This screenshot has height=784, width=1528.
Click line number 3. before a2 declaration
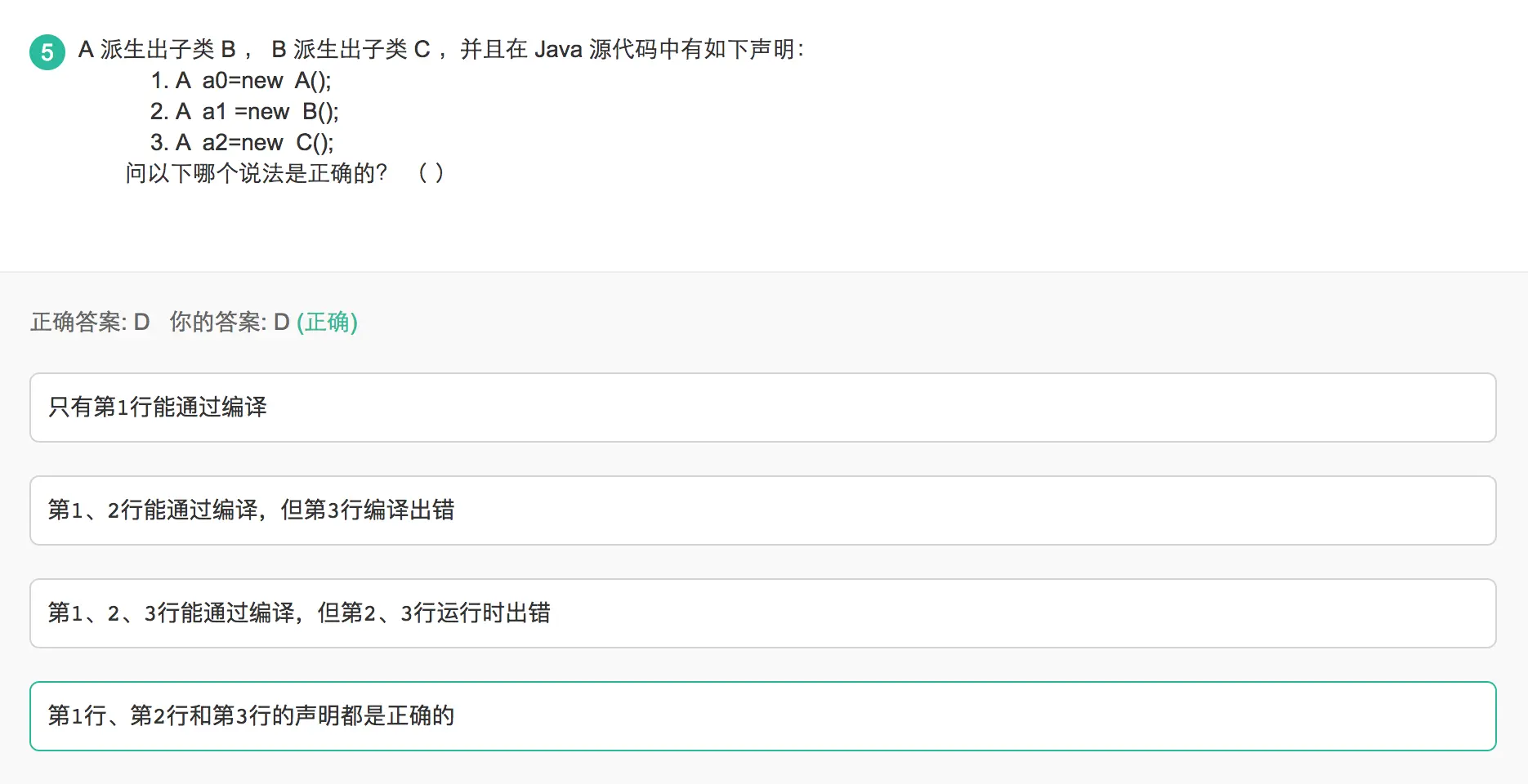tap(159, 143)
